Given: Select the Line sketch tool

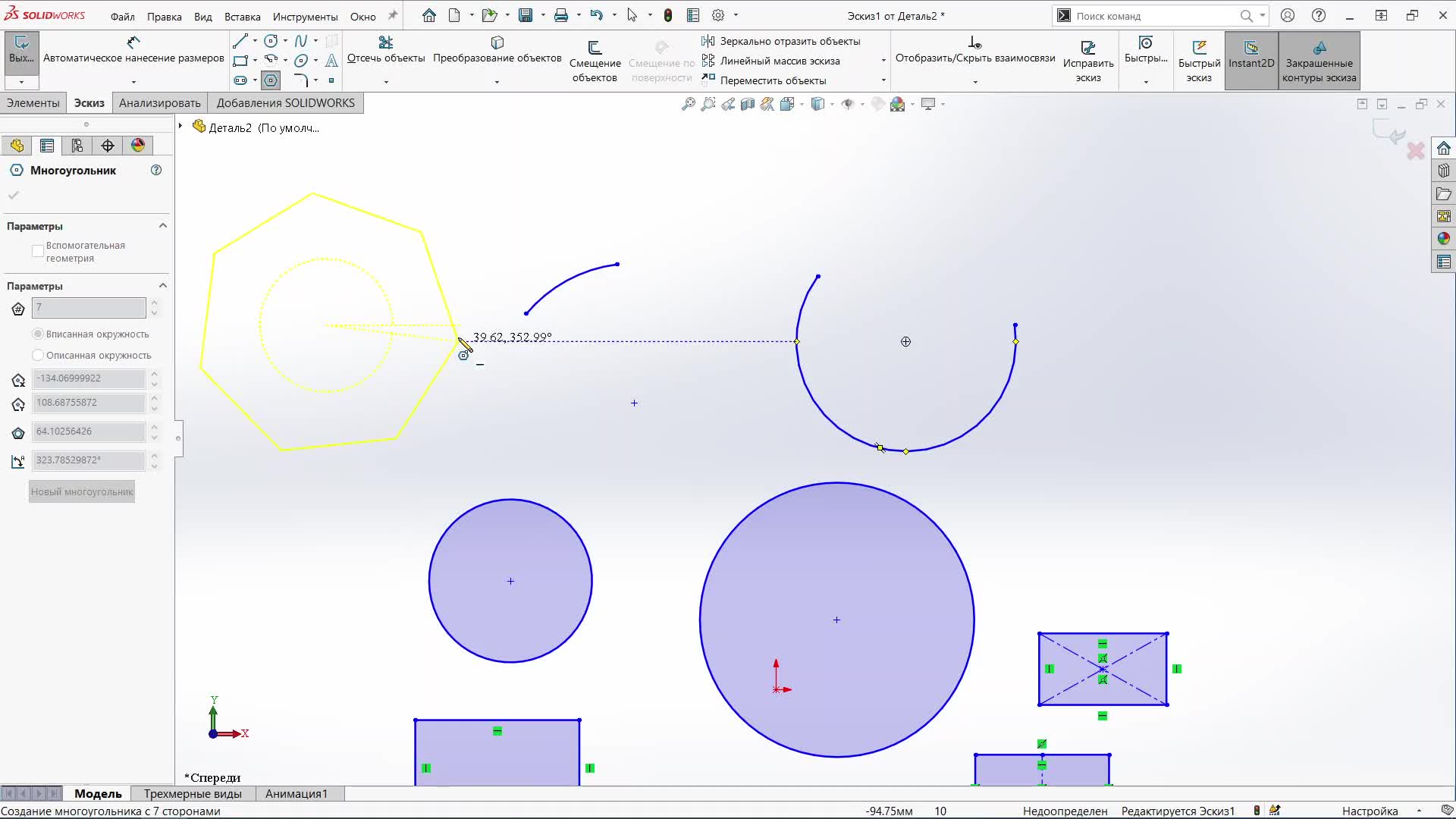Looking at the screenshot, I should pos(240,41).
